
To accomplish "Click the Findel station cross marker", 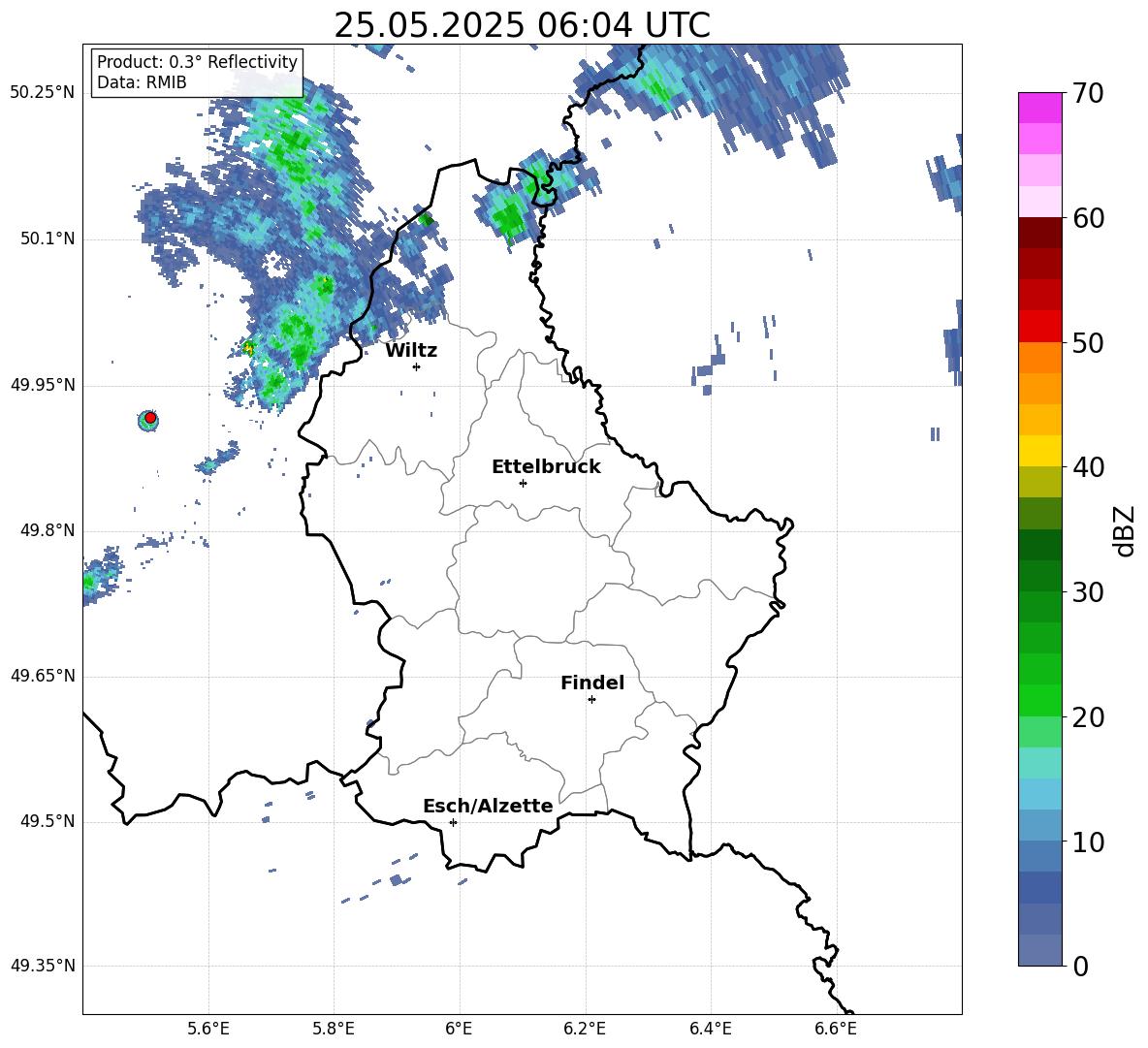I will (591, 700).
